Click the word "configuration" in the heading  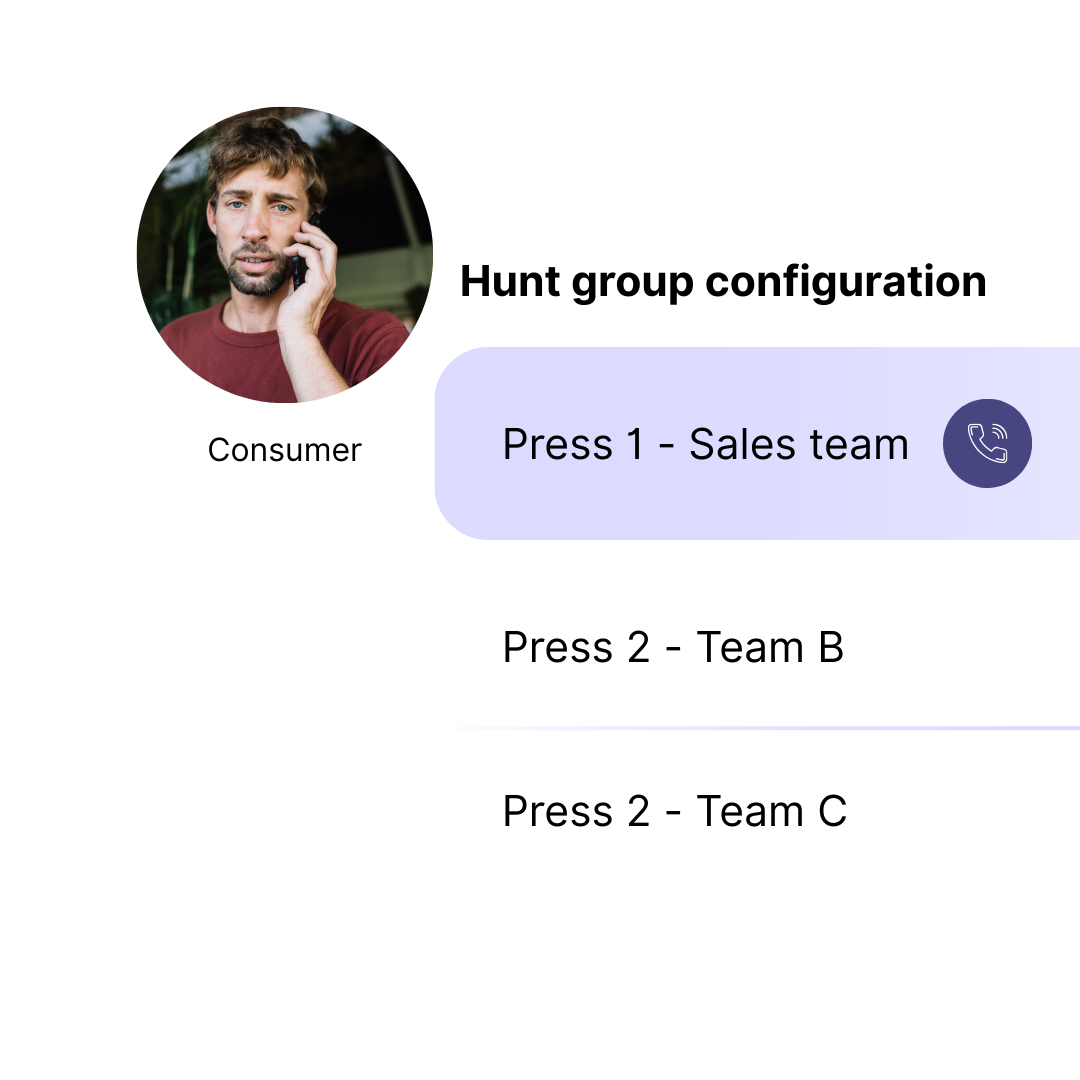846,282
